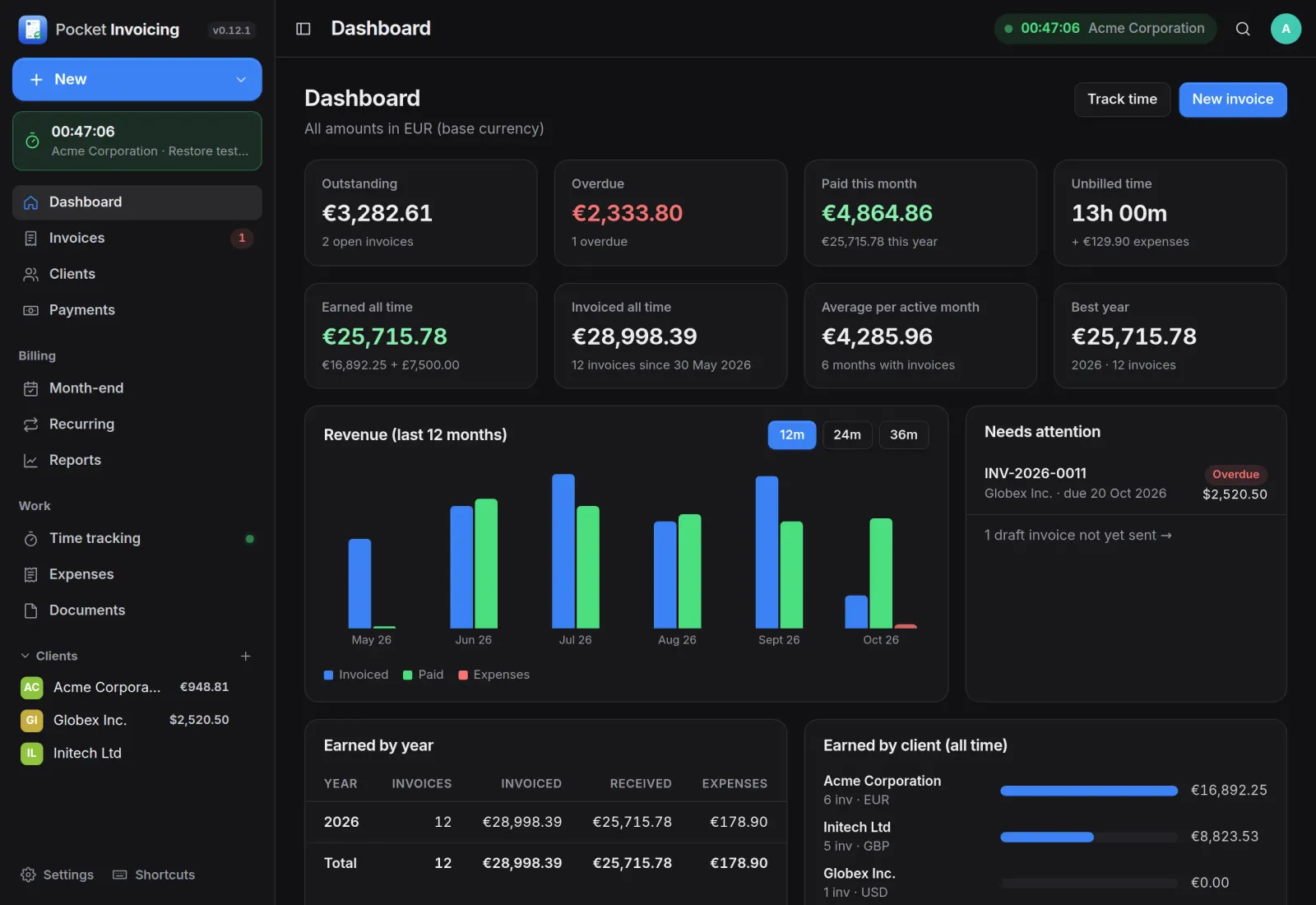Click the Invoices badge showing 1
The height and width of the screenshot is (905, 1316).
click(x=242, y=238)
